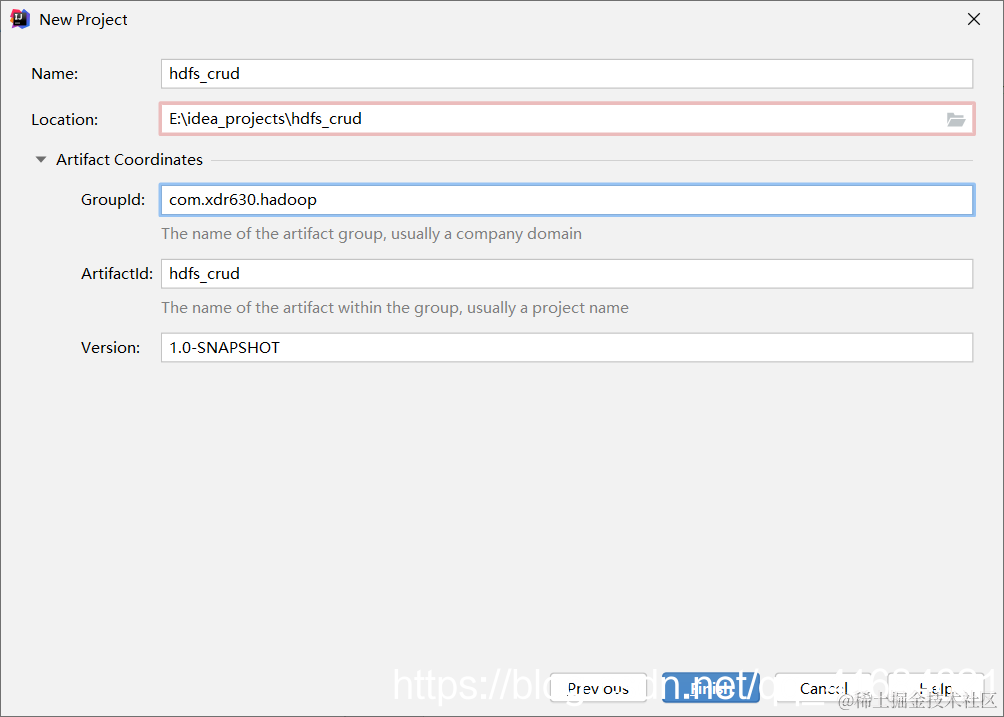The image size is (1004, 717).
Task: Click the 'Location:' label
Action: 65,120
